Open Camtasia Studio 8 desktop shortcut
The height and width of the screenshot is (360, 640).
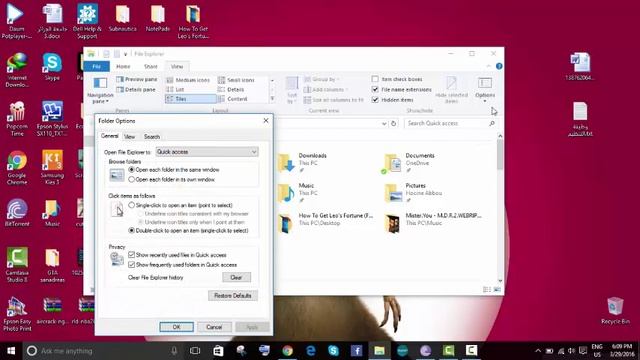(17, 264)
